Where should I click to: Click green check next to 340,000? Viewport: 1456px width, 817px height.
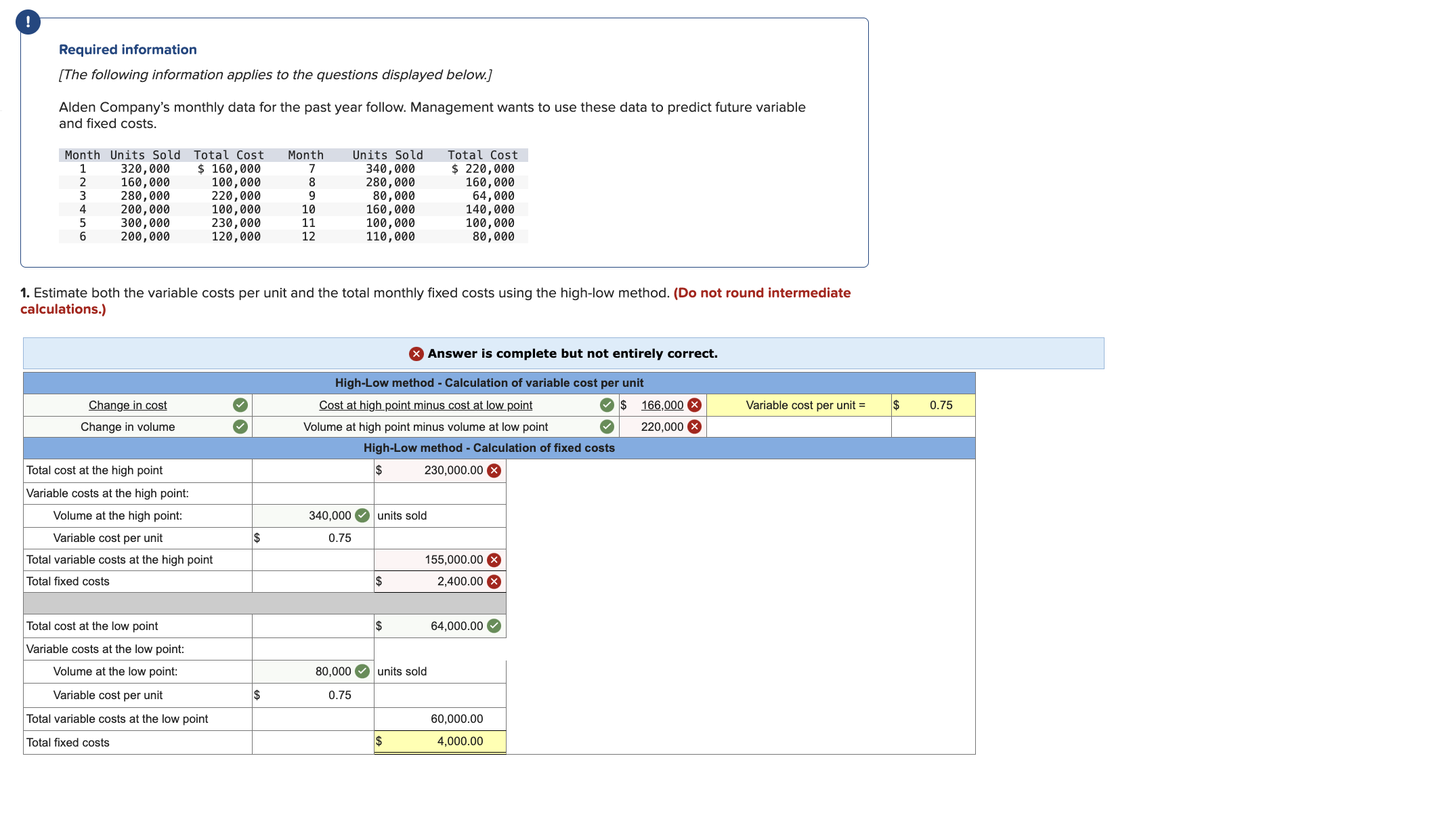pyautogui.click(x=362, y=516)
